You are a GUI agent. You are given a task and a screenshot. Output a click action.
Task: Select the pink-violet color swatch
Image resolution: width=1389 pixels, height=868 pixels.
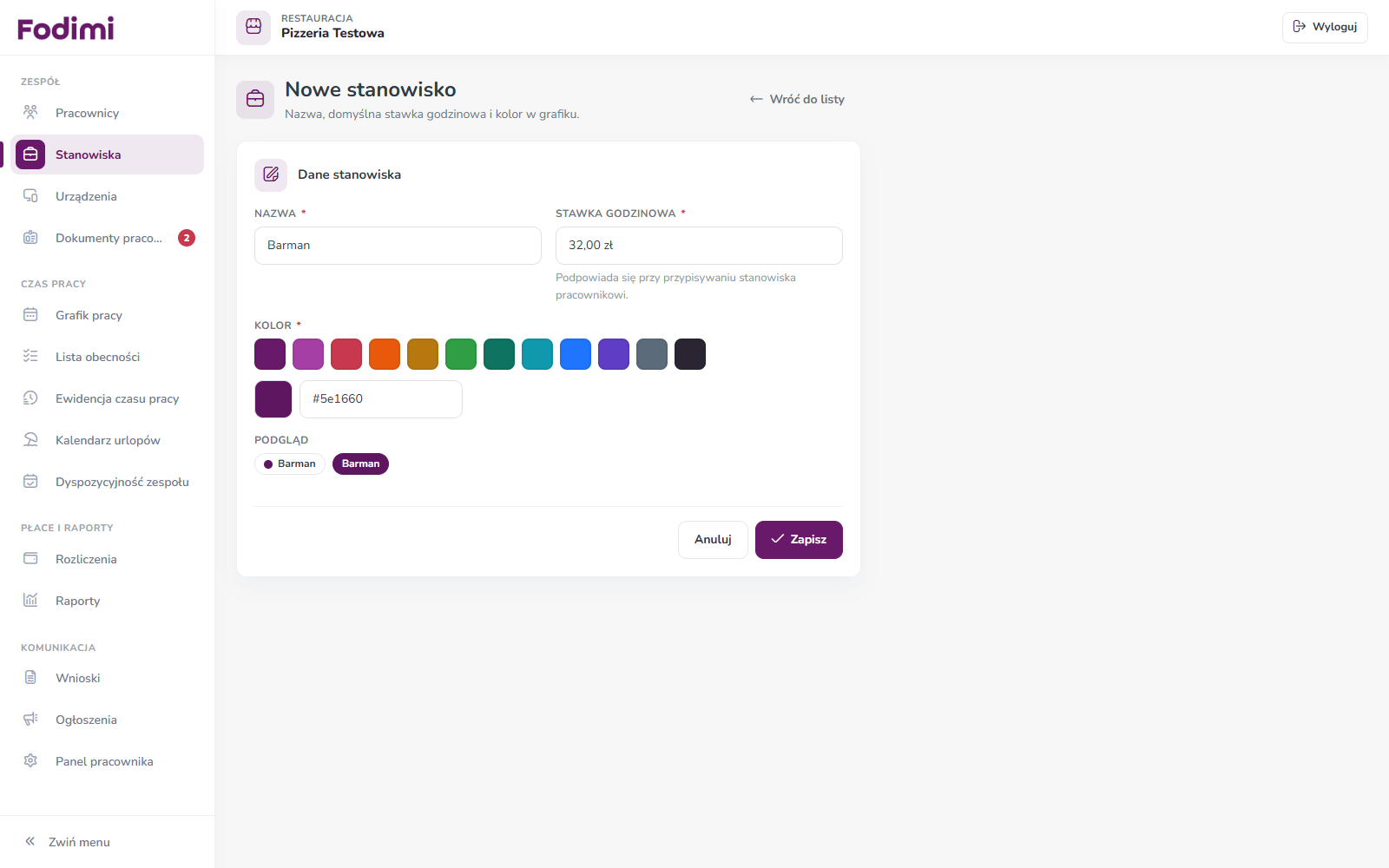click(x=308, y=354)
